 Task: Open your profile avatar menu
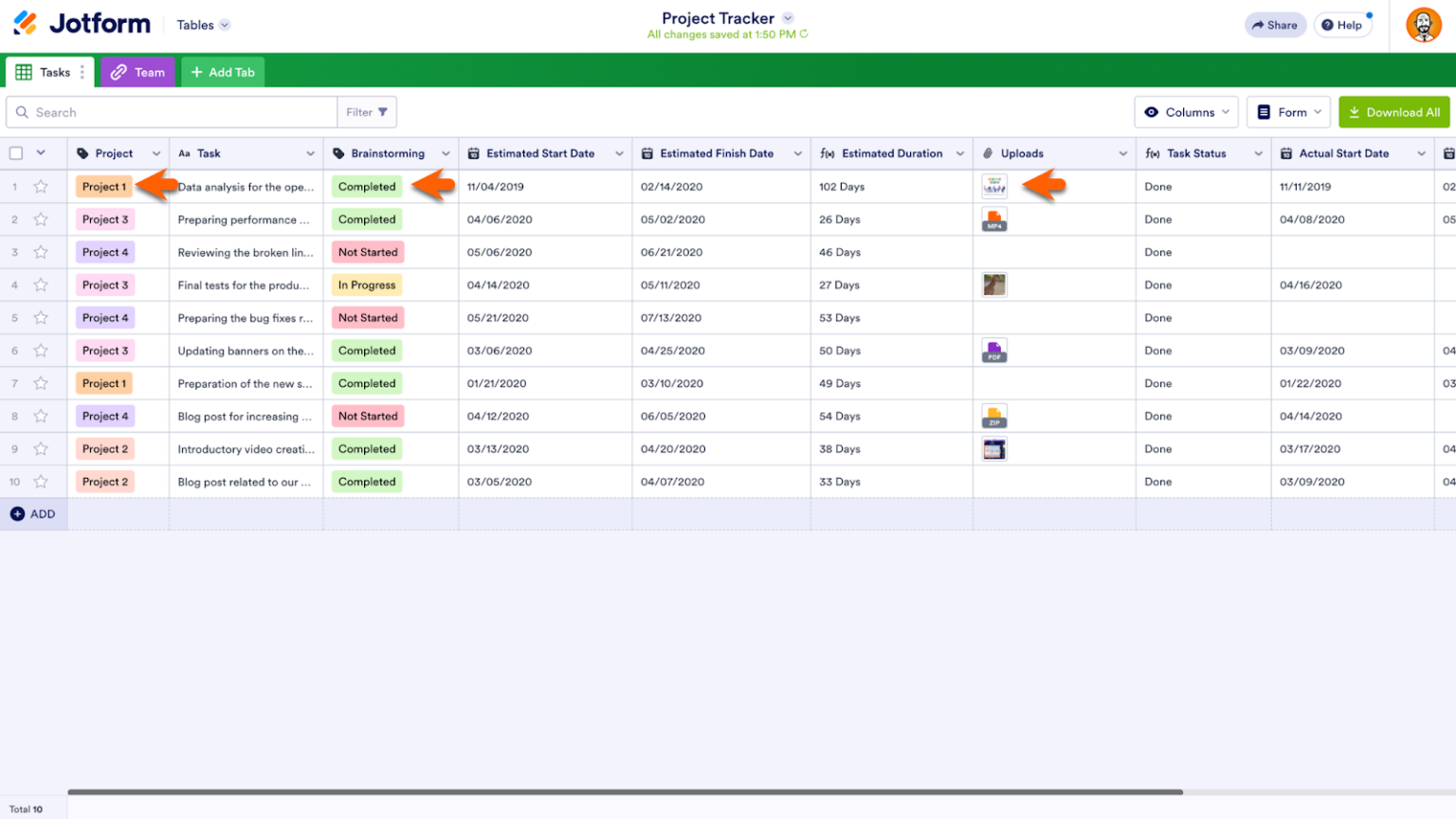(1424, 25)
